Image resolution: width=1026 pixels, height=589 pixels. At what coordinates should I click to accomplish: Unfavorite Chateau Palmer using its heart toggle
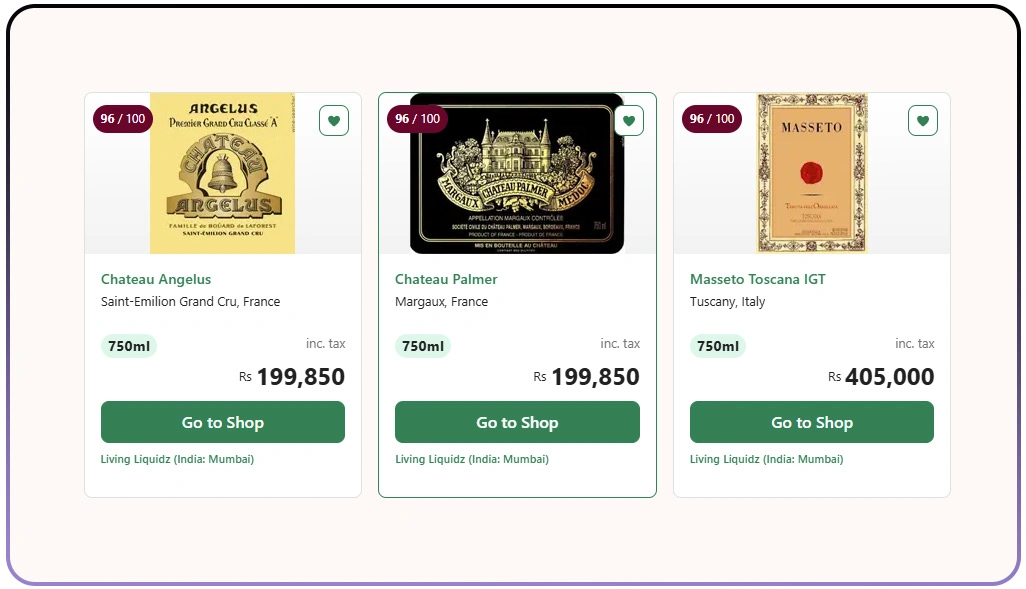[x=628, y=120]
